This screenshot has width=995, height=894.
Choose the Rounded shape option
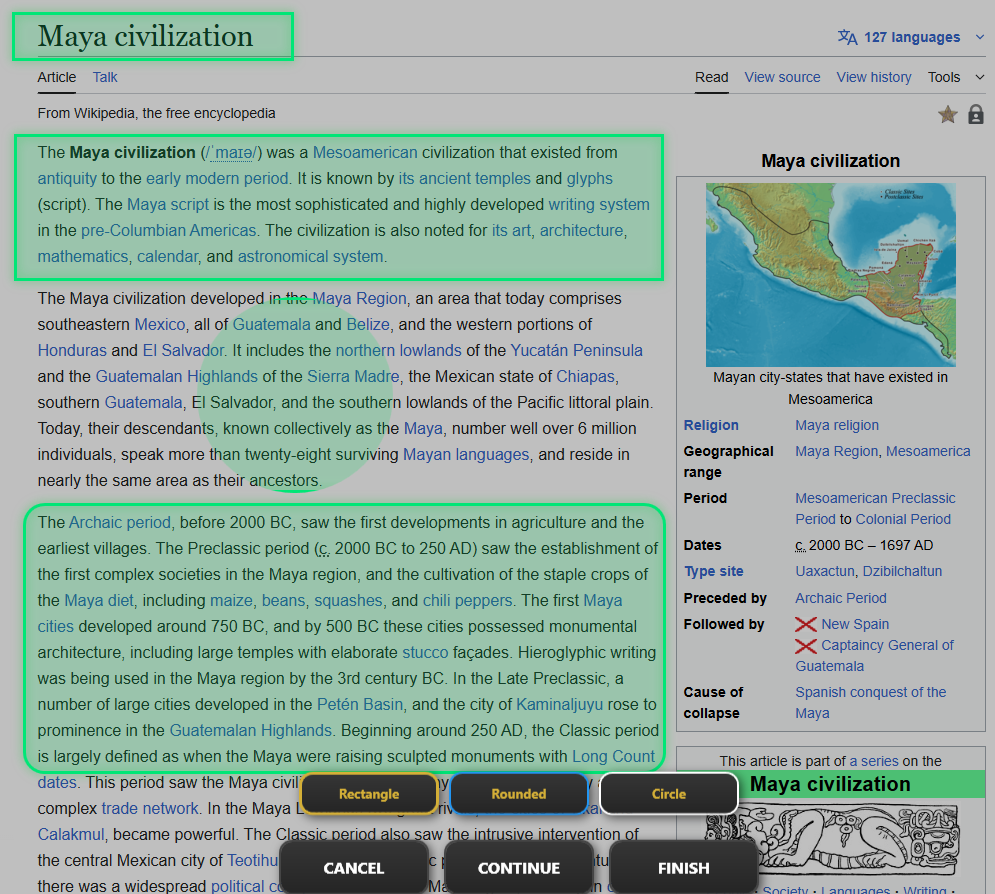(519, 794)
